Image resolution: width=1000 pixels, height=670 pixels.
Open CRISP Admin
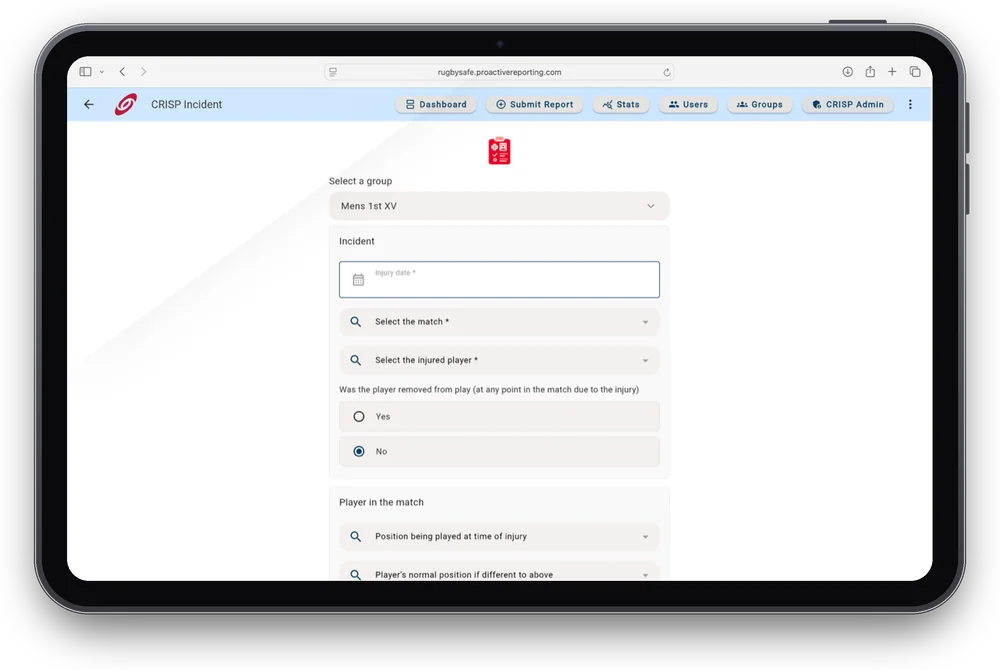[x=848, y=105]
